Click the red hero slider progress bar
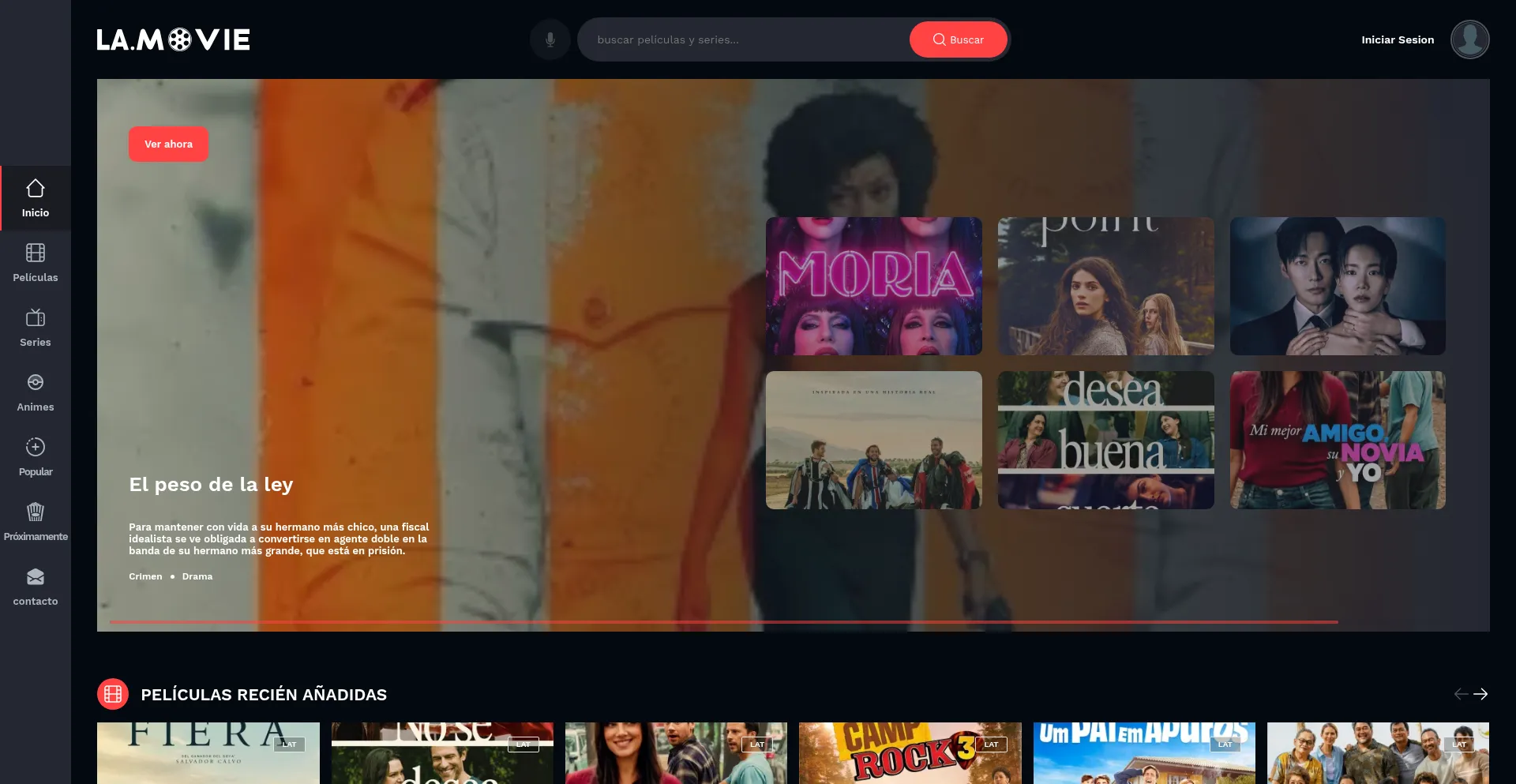Viewport: 1516px width, 784px height. 723,622
